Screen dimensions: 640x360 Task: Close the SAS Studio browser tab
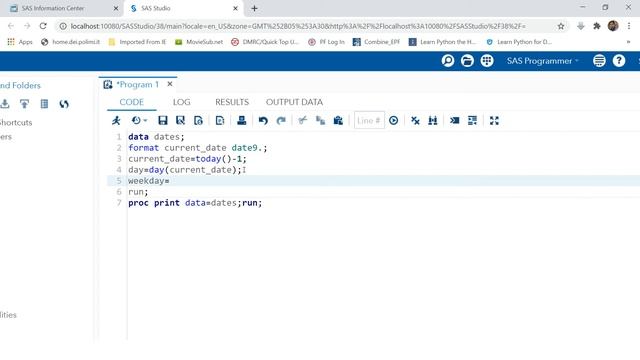(x=235, y=8)
